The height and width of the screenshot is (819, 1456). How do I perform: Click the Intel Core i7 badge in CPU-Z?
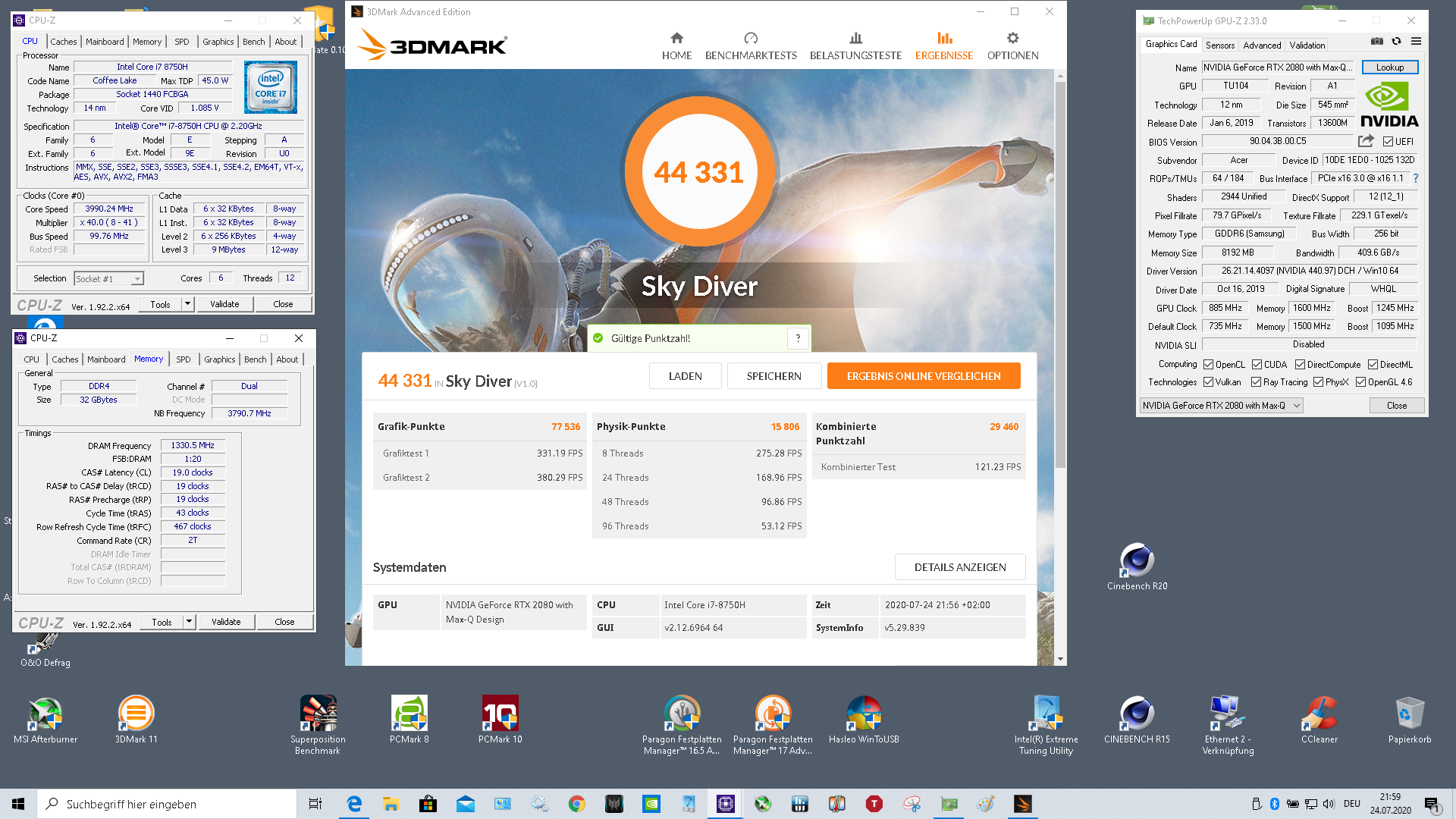pos(271,88)
